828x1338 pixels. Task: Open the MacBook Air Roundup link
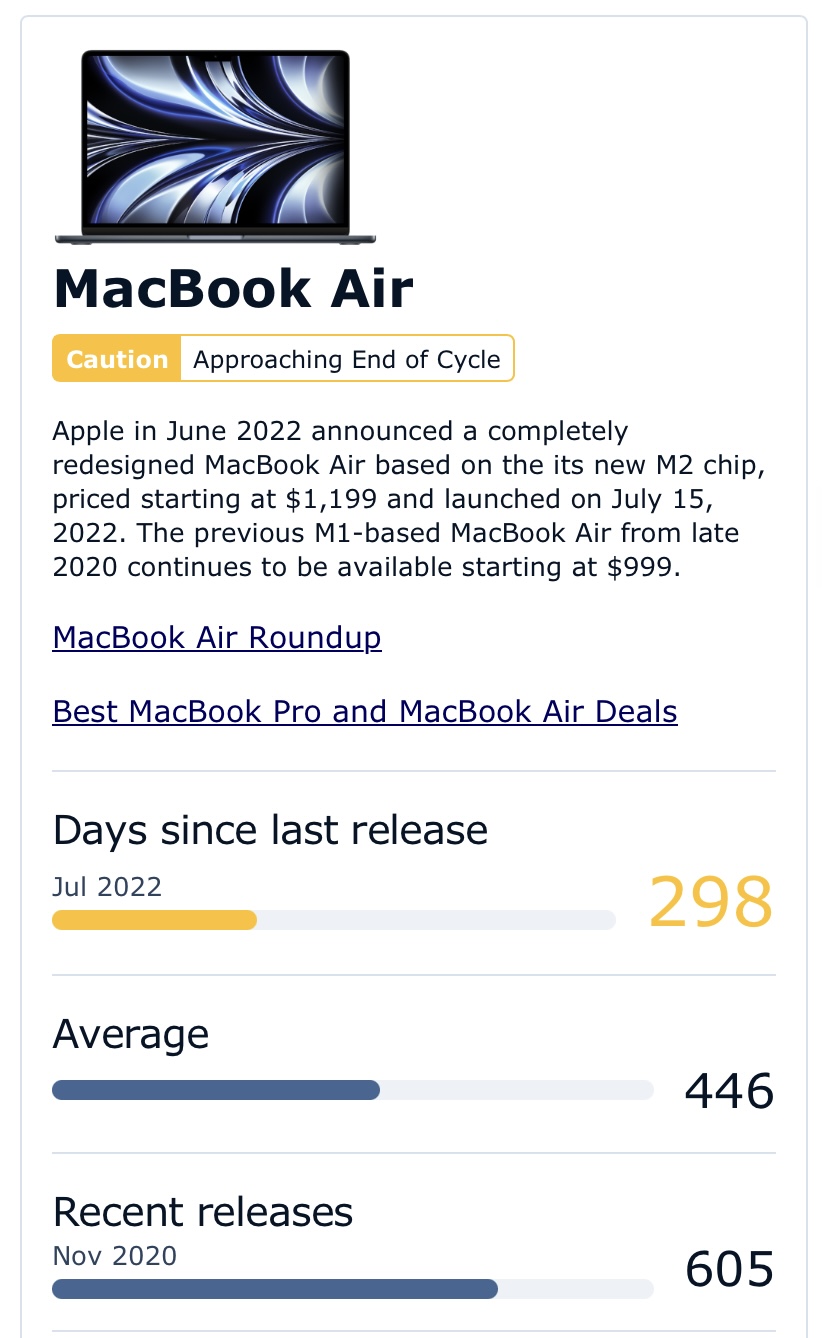click(x=217, y=637)
